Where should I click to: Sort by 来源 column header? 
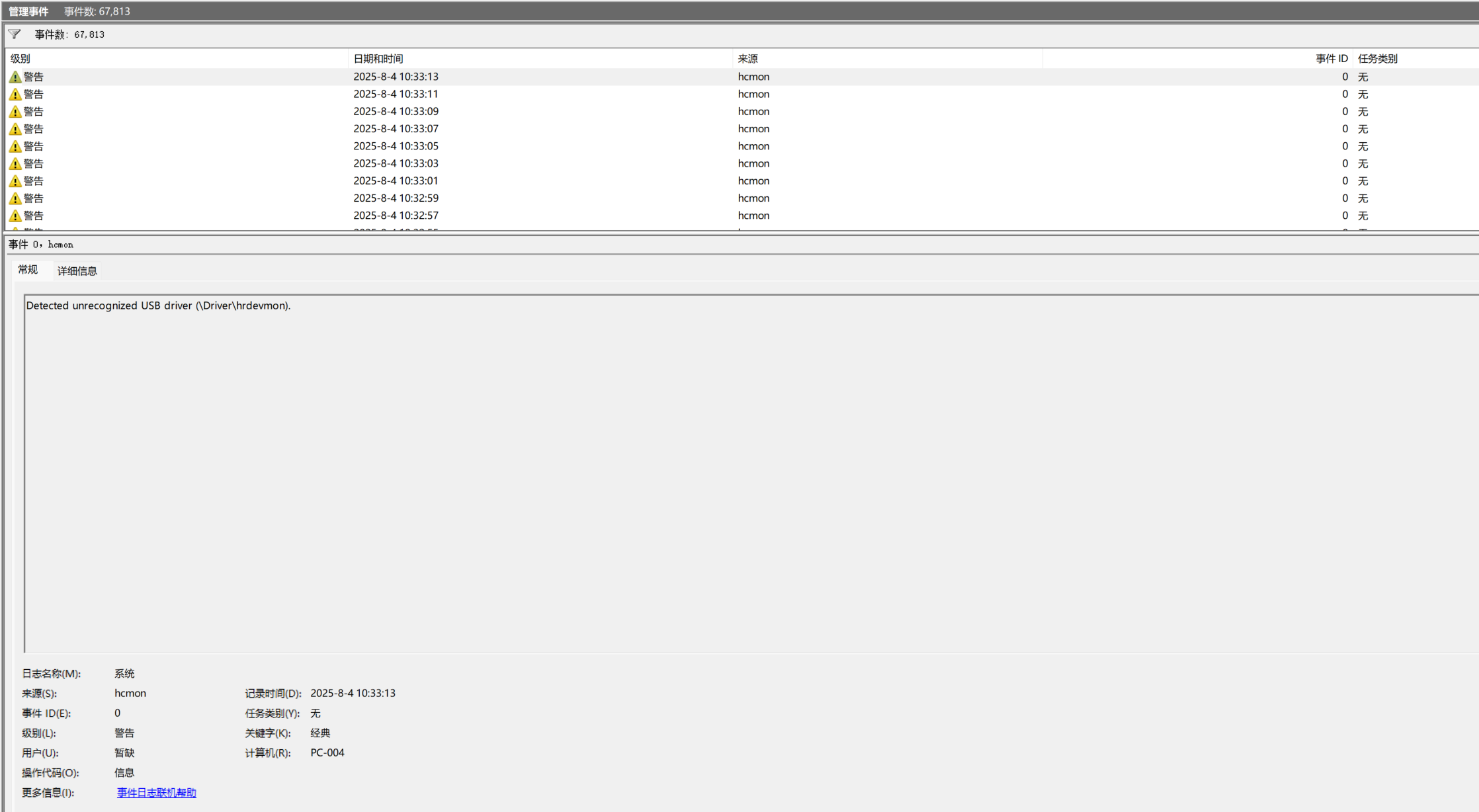[x=747, y=59]
